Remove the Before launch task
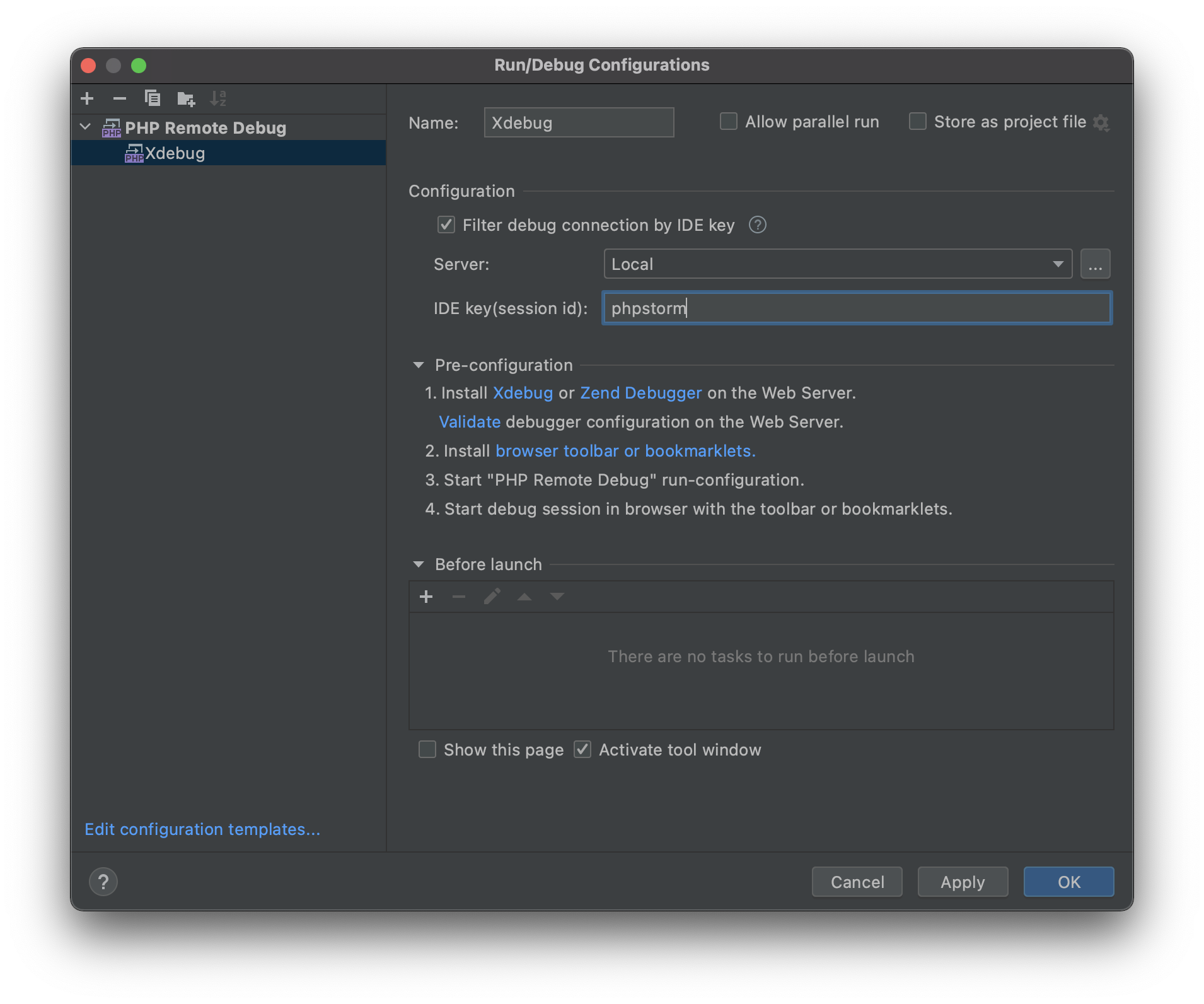The width and height of the screenshot is (1204, 1004). coord(459,597)
